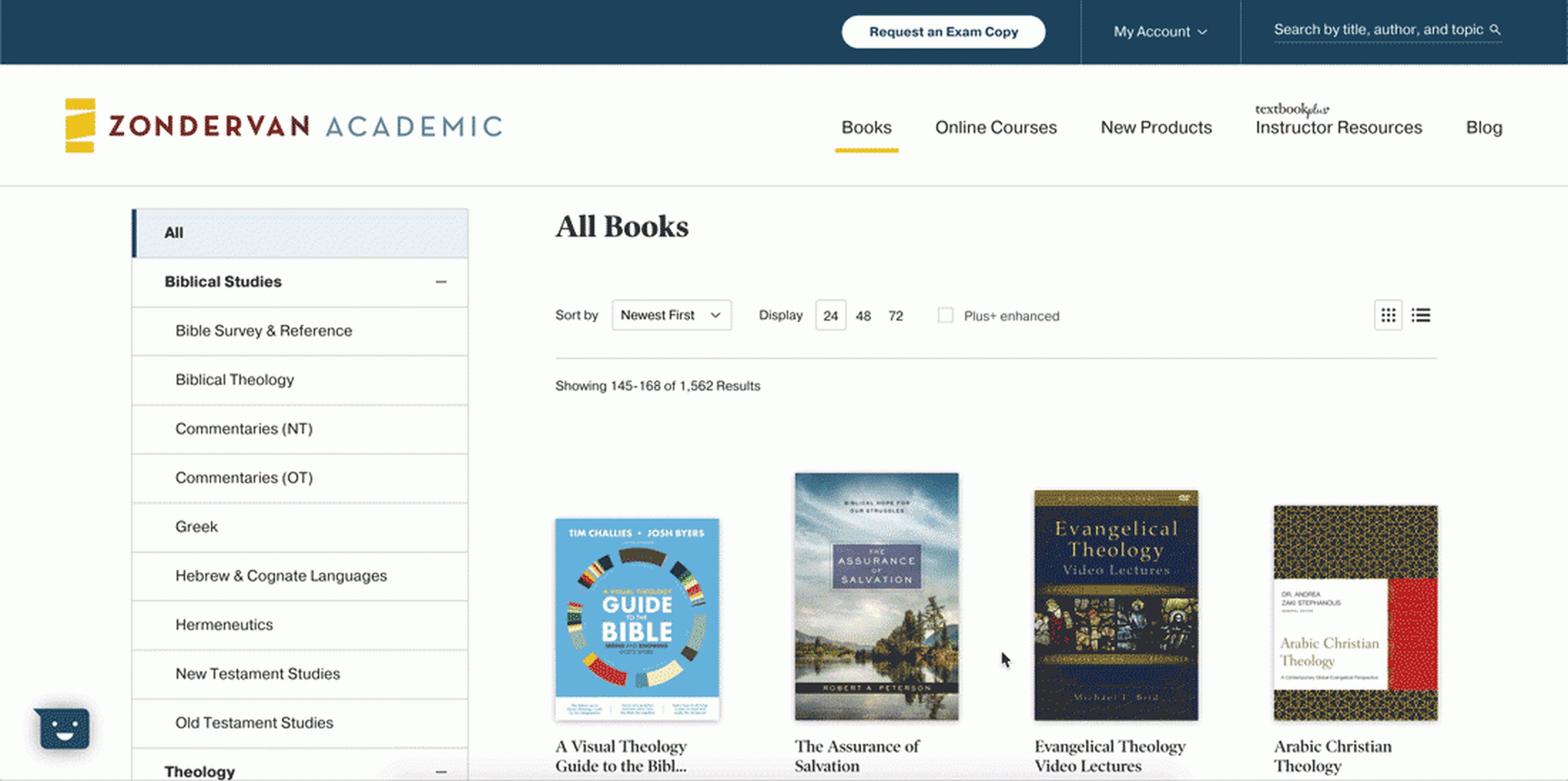Viewport: 1568px width, 781px height.
Task: Click Request an Exam Copy button
Action: click(944, 32)
